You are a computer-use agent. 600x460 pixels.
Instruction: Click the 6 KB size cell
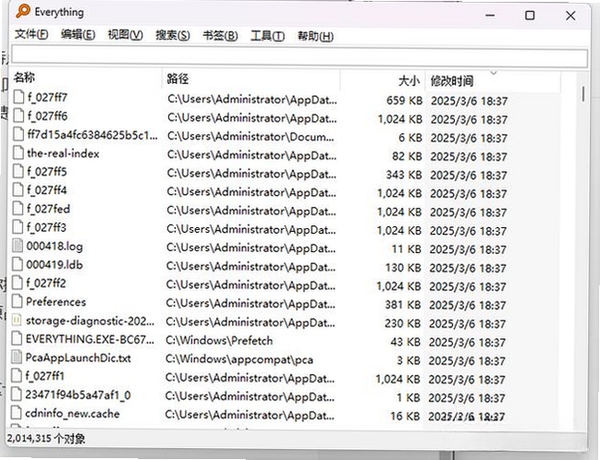410,138
